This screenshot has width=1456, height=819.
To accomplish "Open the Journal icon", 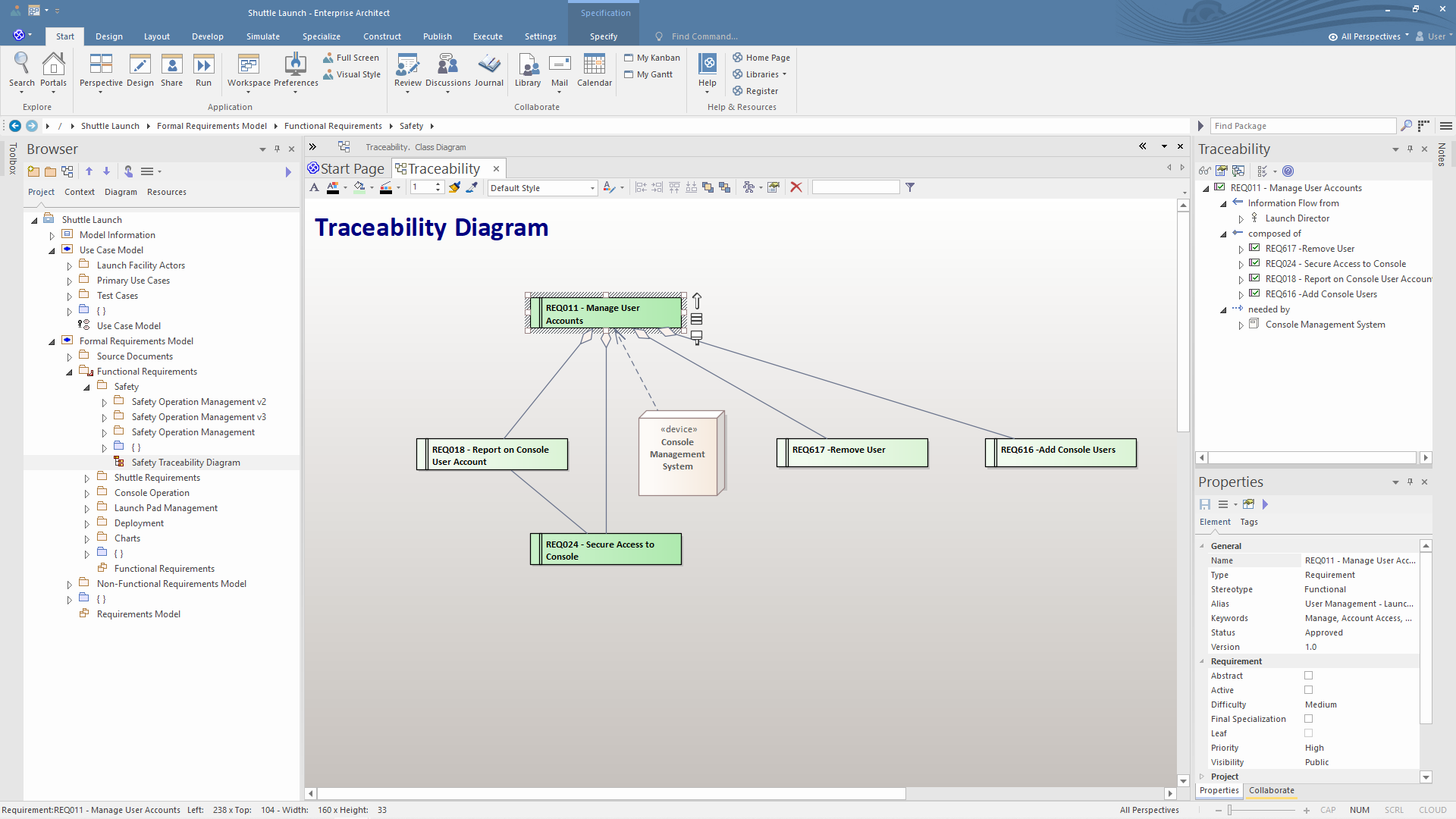I will click(x=489, y=71).
